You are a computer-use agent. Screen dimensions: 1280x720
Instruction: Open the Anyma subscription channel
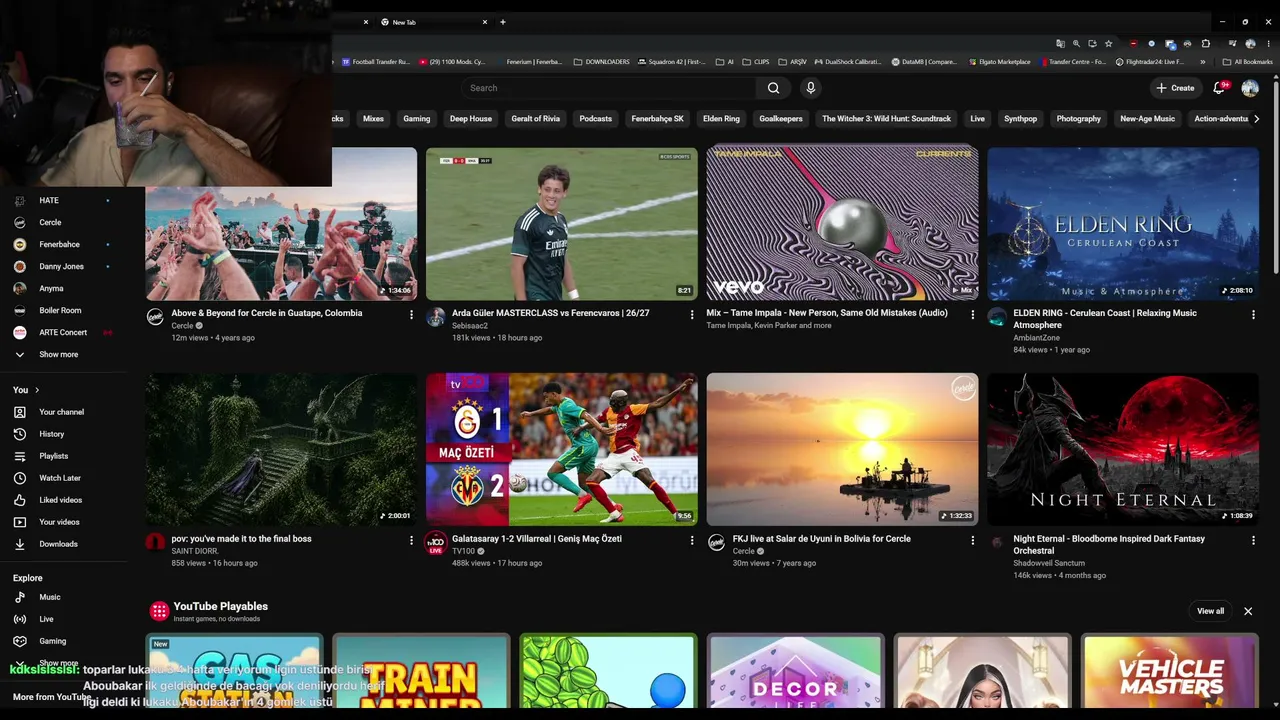(x=51, y=288)
